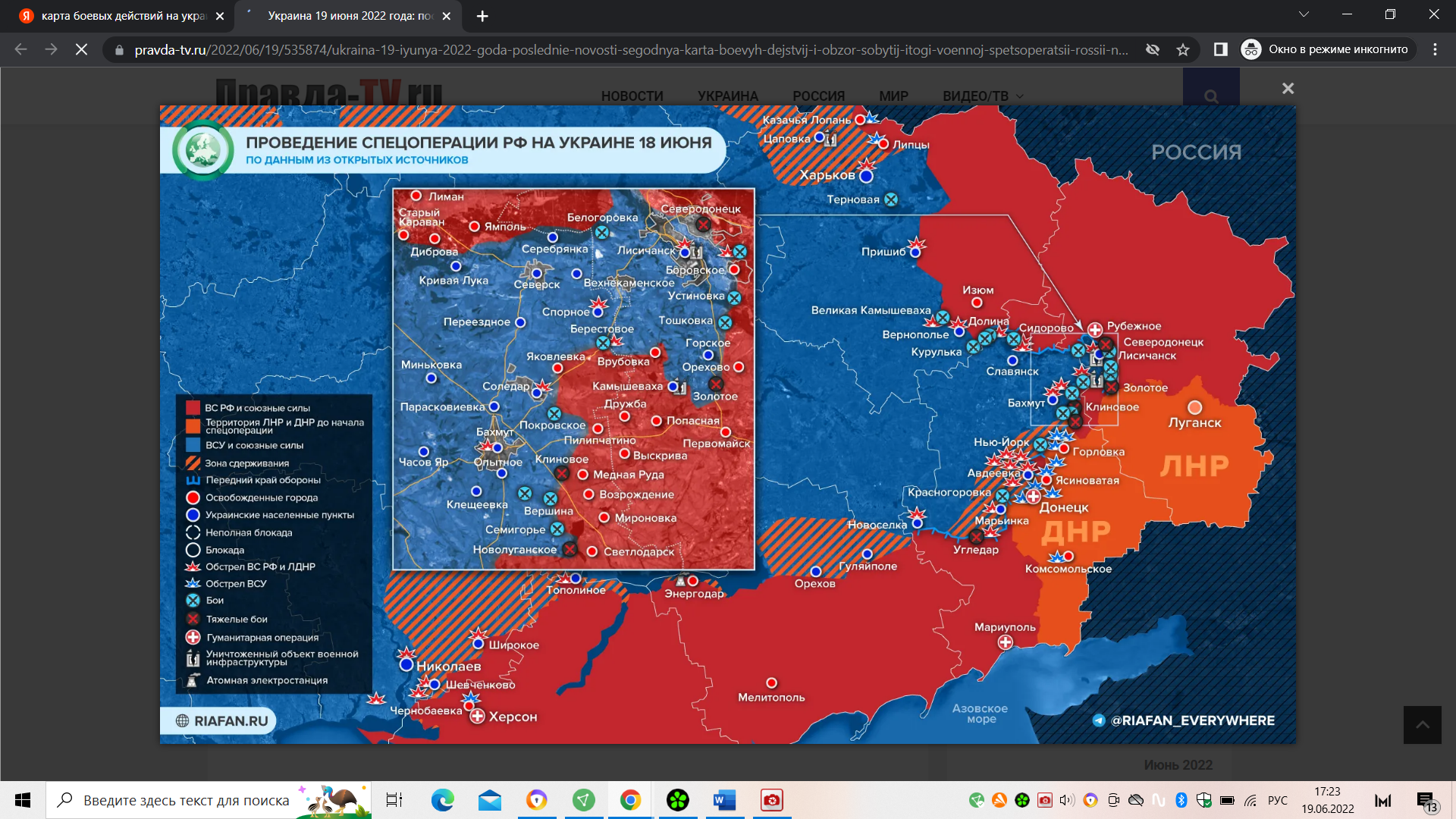Viewport: 1456px width, 819px height.
Task: Close the Yandex search tab
Action: (220, 16)
